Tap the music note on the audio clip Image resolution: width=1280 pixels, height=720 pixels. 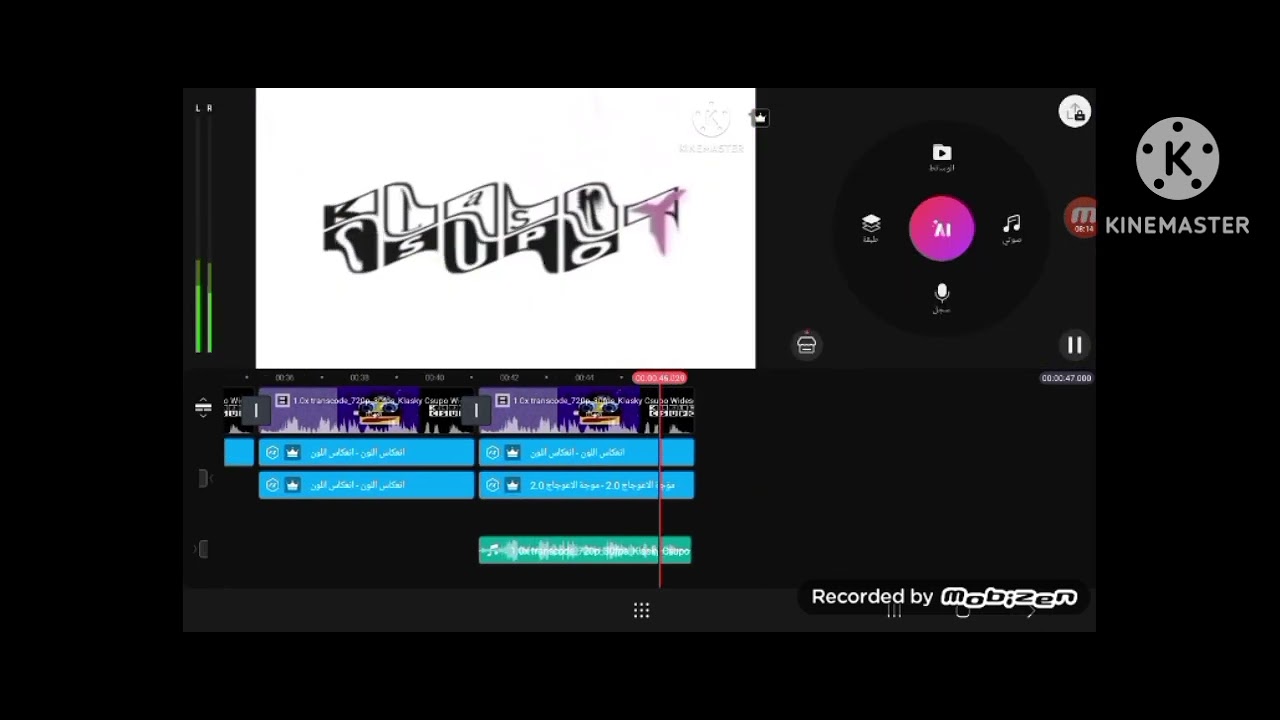click(x=493, y=550)
